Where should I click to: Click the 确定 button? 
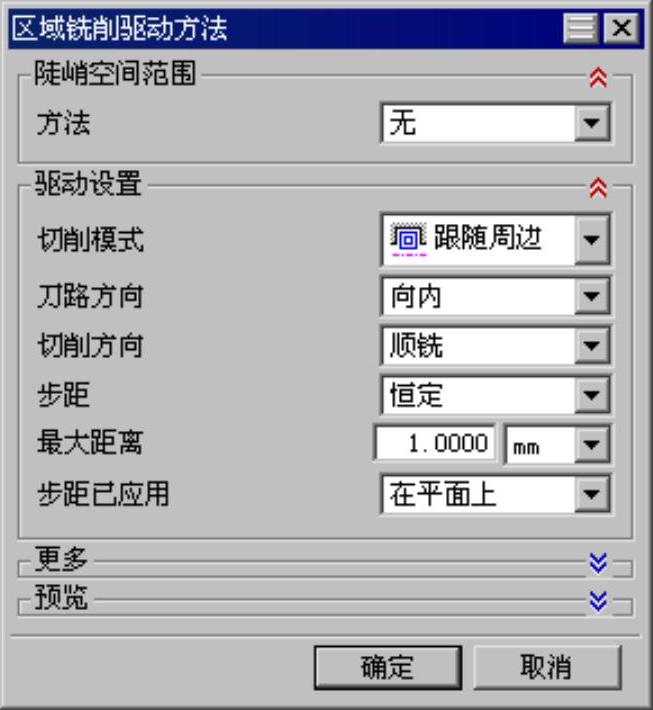pos(388,667)
